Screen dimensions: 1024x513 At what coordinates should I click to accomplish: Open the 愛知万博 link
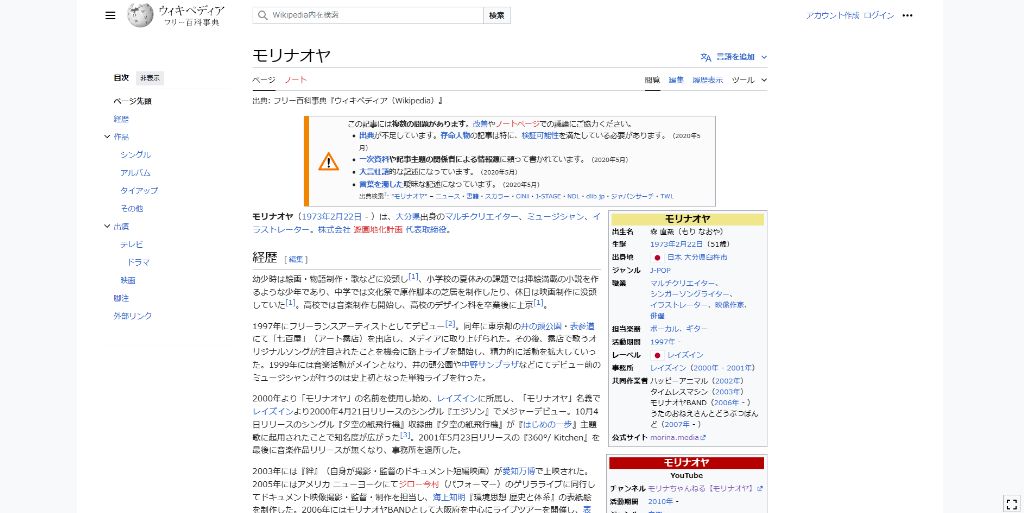(x=519, y=471)
